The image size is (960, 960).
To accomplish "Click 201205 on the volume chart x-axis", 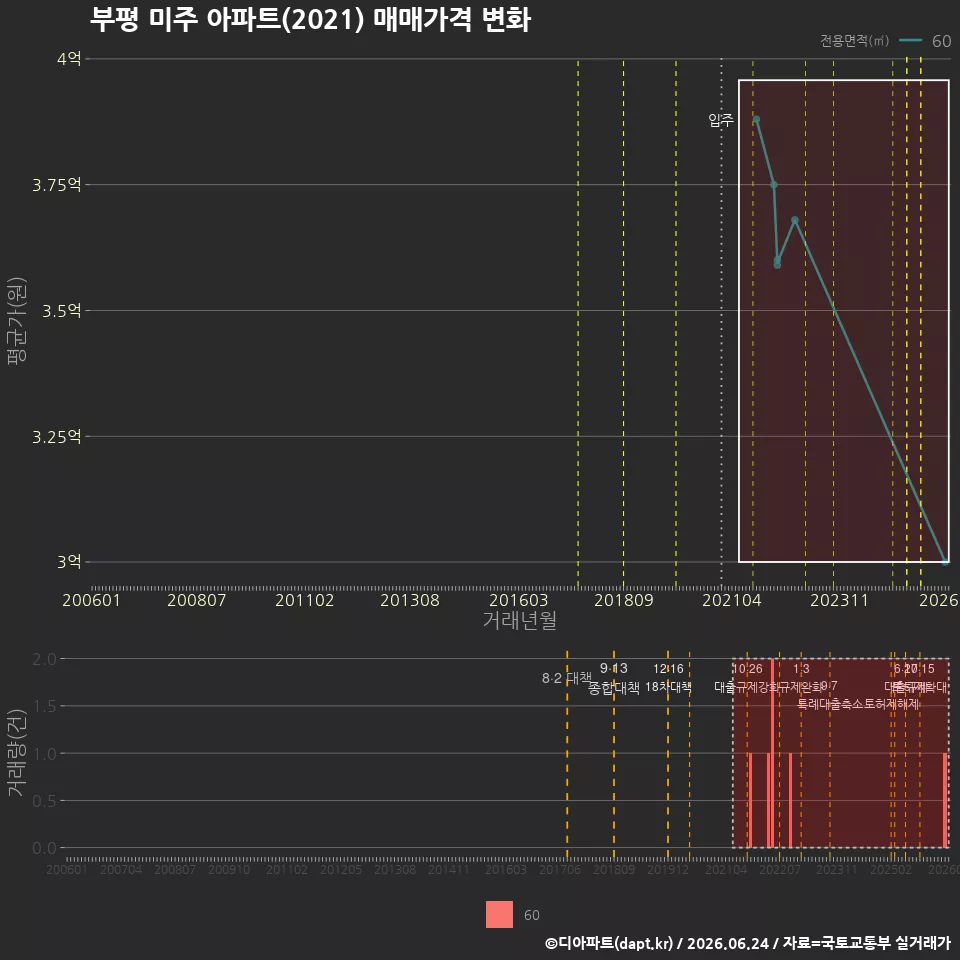I will point(340,869).
